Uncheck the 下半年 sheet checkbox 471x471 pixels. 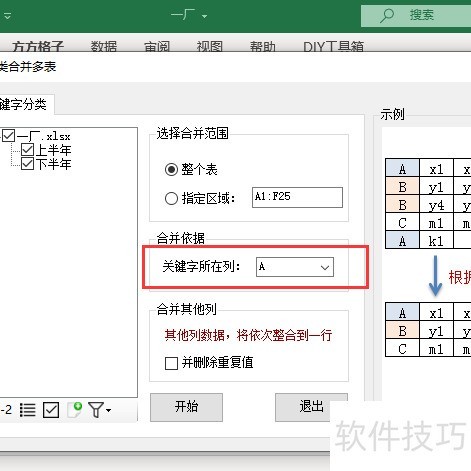pos(27,164)
